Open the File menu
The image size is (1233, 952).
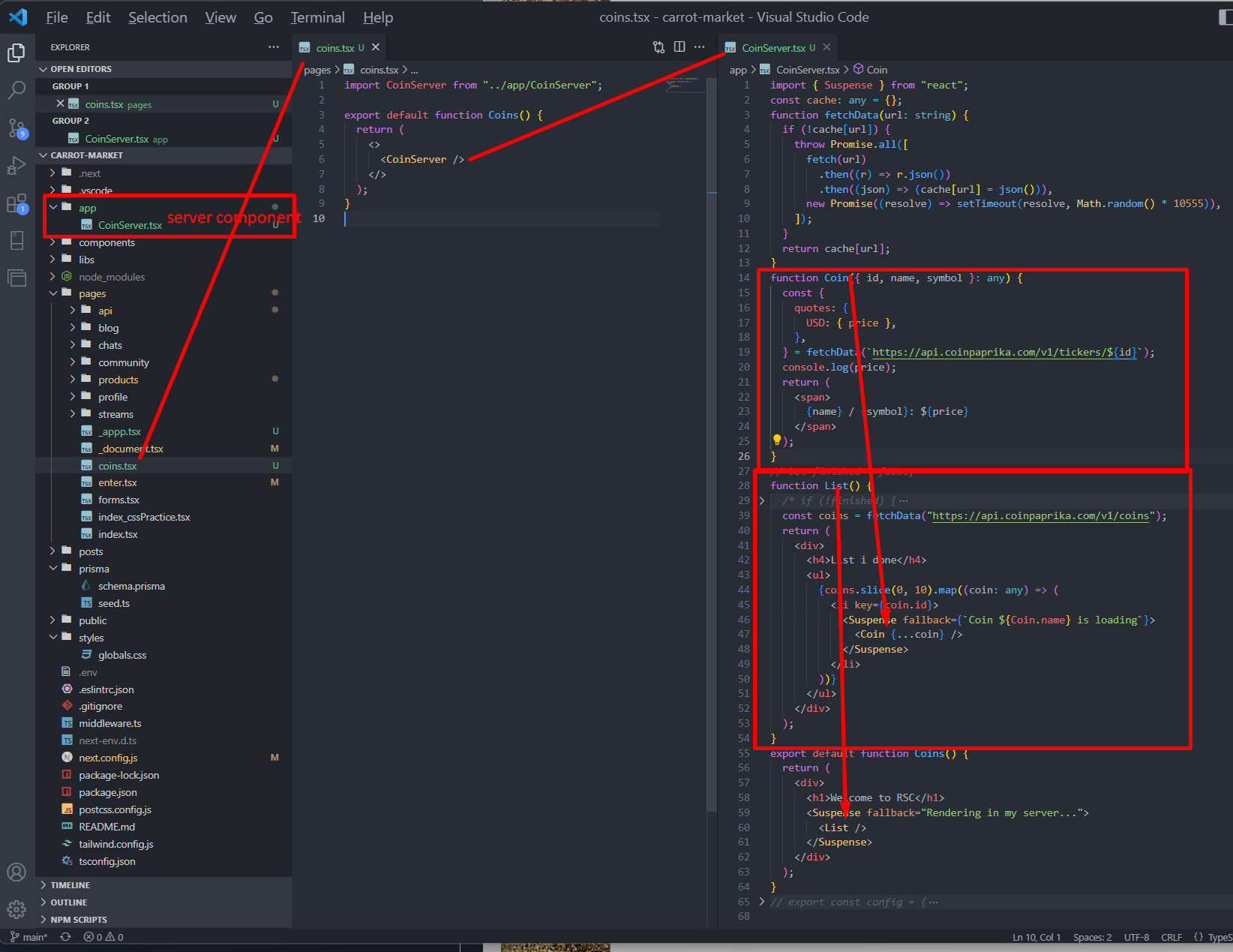[57, 17]
